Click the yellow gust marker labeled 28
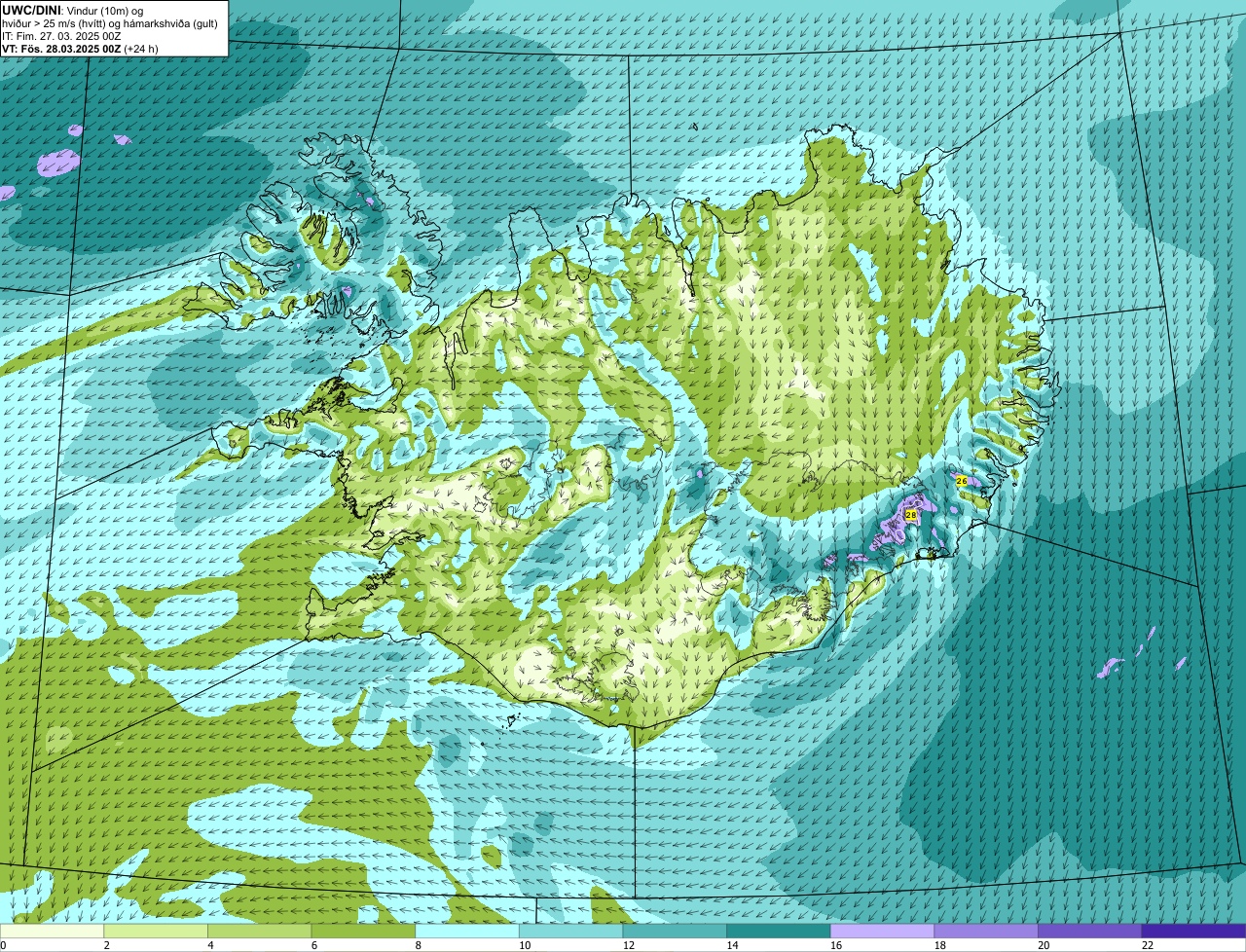 click(x=911, y=514)
